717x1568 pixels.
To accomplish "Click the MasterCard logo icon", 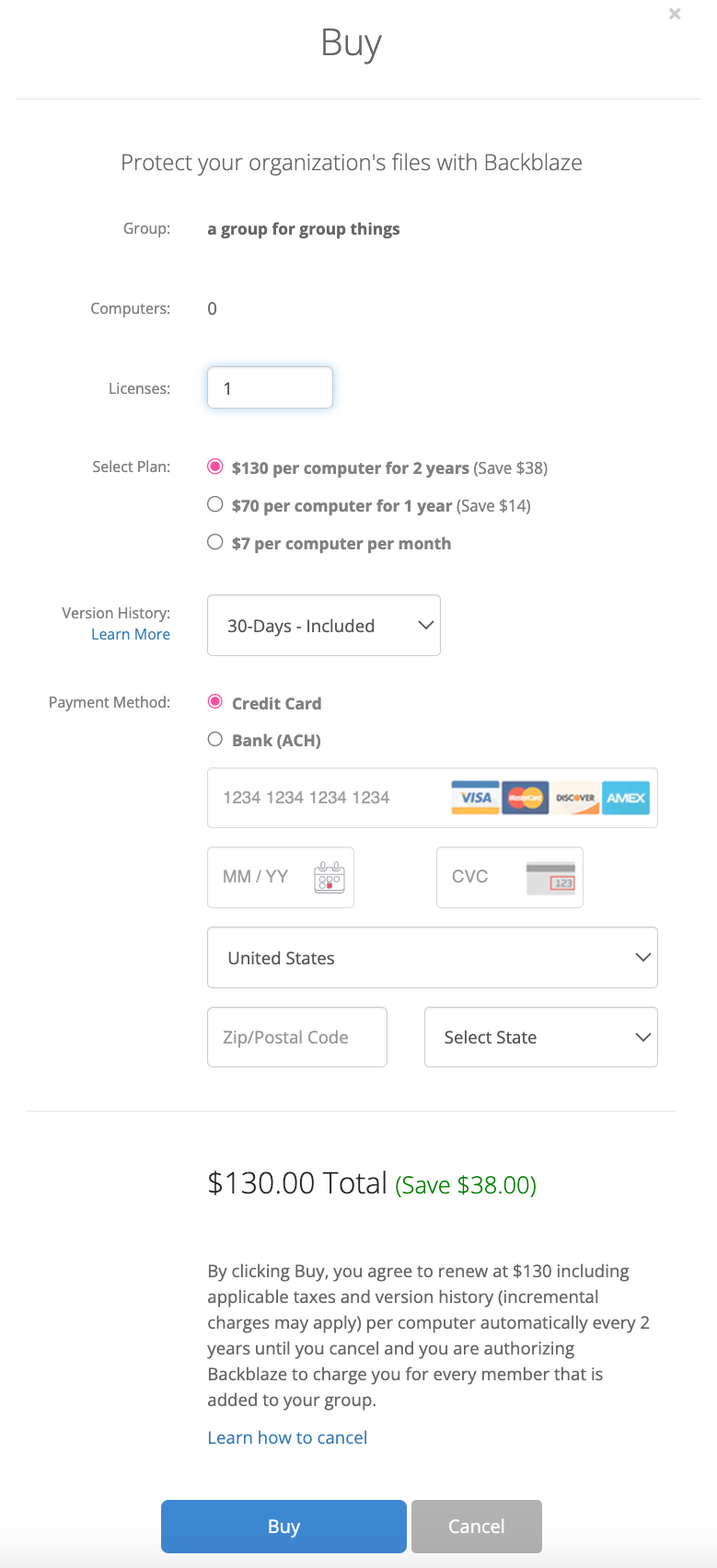I will [x=526, y=798].
